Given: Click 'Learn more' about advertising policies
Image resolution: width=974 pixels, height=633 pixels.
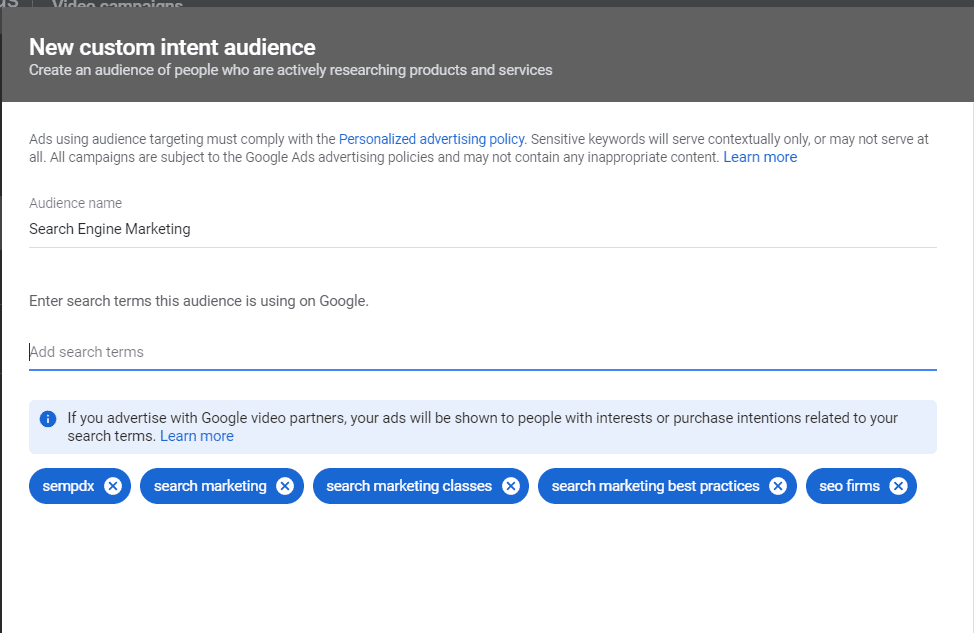Looking at the screenshot, I should 760,157.
